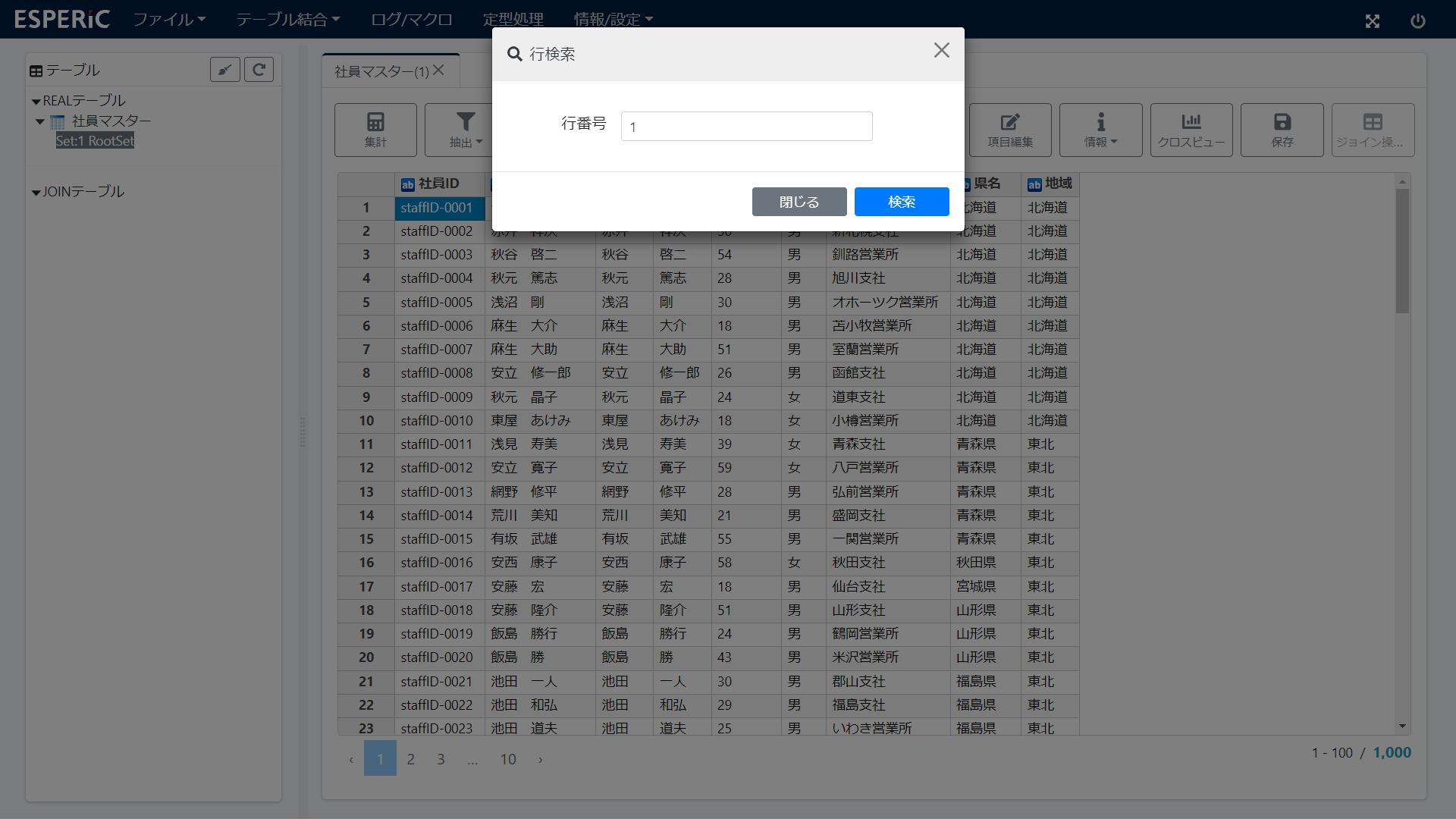The width and height of the screenshot is (1456, 819).
Task: Click the 閉じる button in the dialog
Action: [799, 202]
